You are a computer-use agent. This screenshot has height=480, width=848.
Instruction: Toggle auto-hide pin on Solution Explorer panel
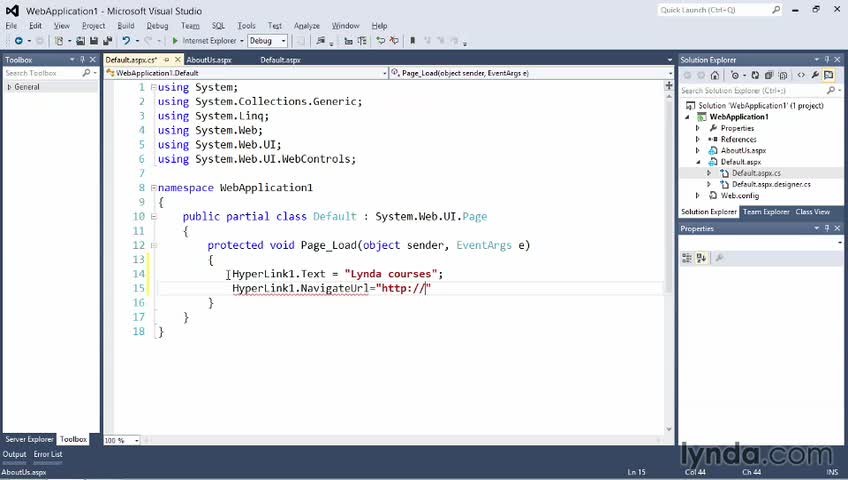click(x=827, y=59)
